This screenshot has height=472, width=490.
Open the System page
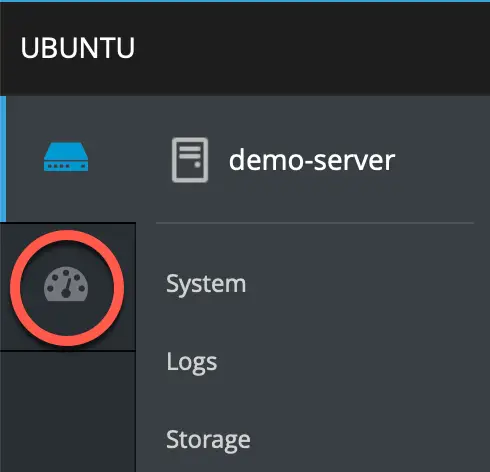[206, 284]
